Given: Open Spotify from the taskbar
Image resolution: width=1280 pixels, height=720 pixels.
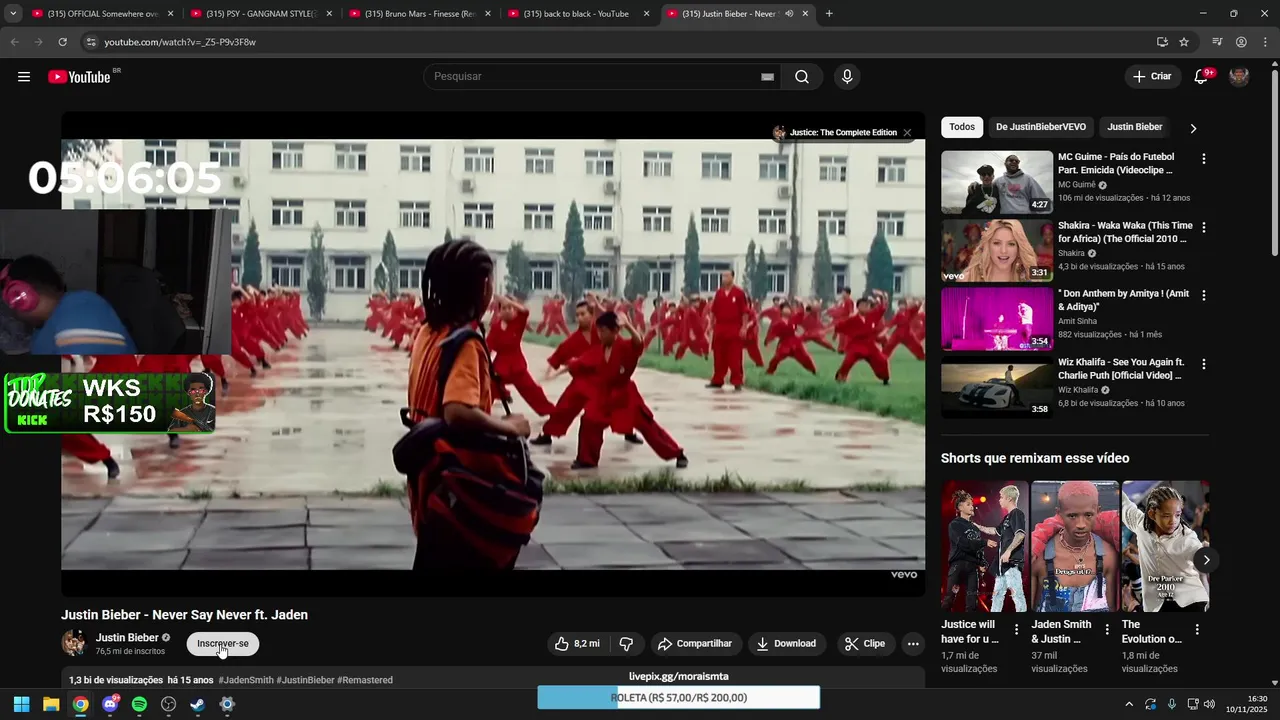Looking at the screenshot, I should point(139,704).
